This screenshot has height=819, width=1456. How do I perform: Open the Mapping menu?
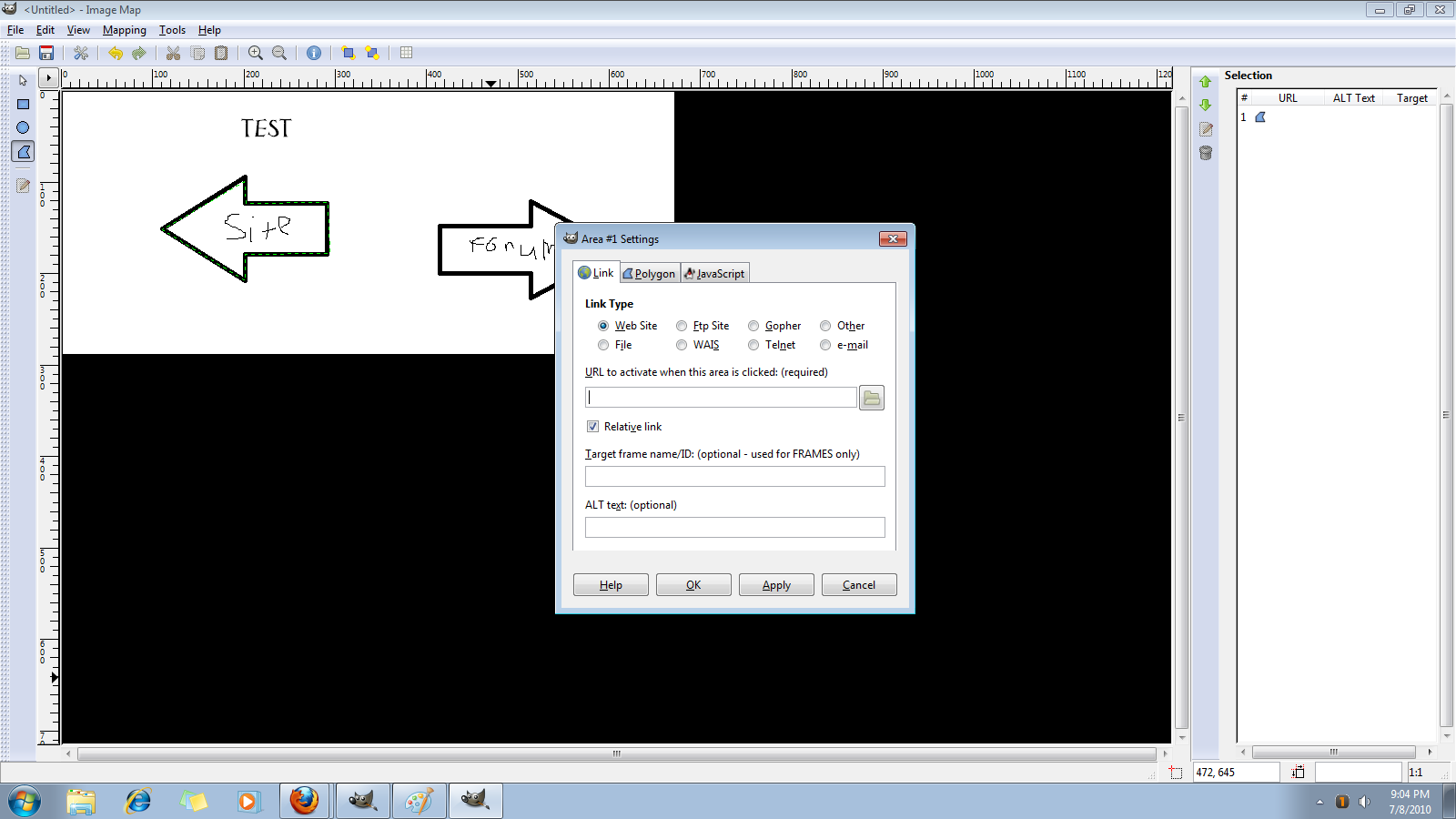[124, 30]
